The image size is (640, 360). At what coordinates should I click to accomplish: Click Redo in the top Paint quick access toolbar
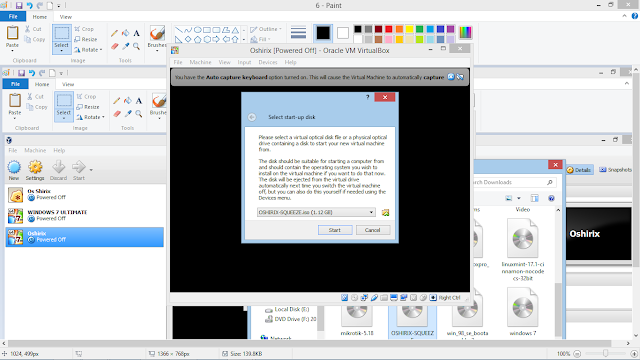(x=40, y=5)
